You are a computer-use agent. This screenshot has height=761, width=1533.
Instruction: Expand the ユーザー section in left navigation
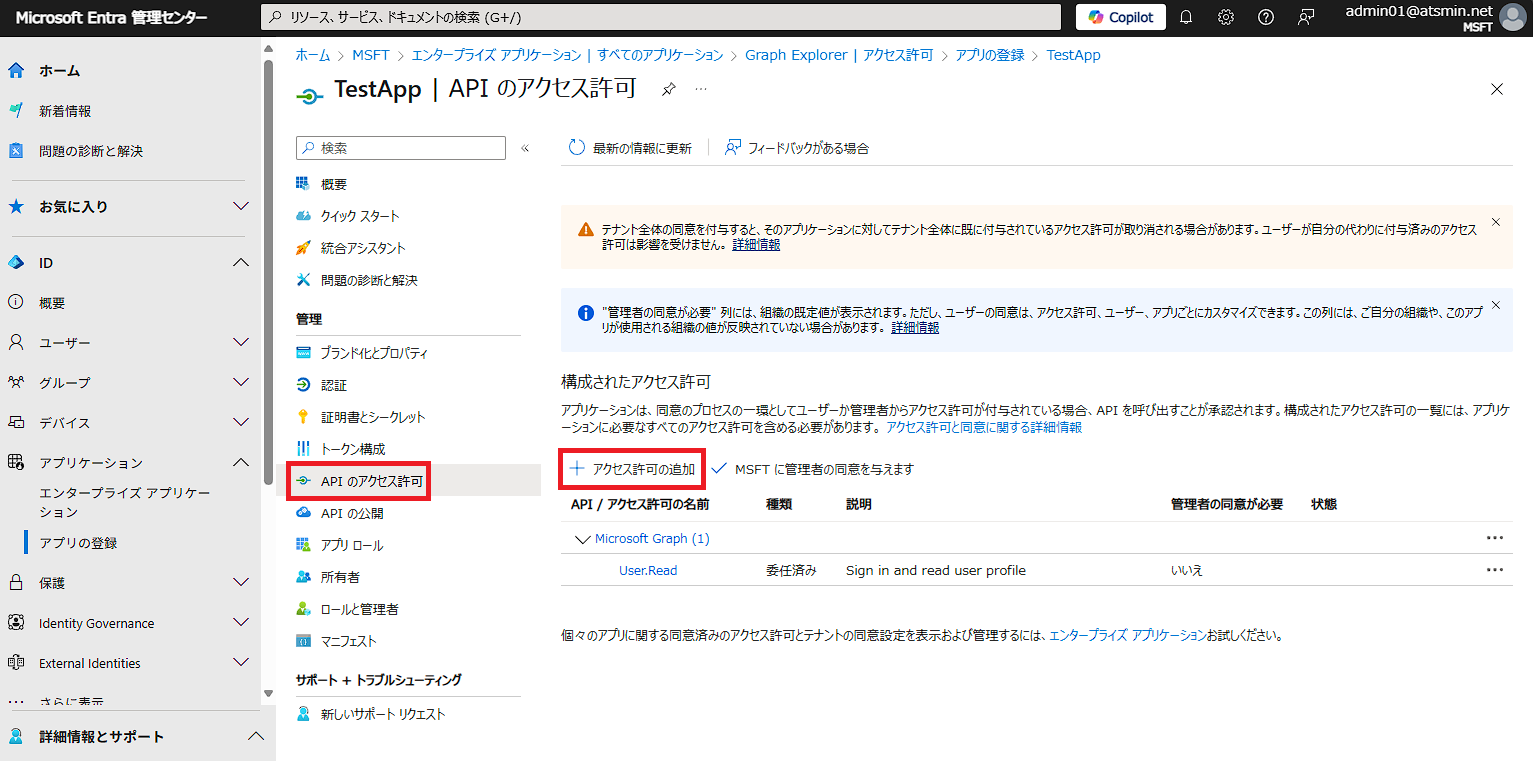coord(240,342)
